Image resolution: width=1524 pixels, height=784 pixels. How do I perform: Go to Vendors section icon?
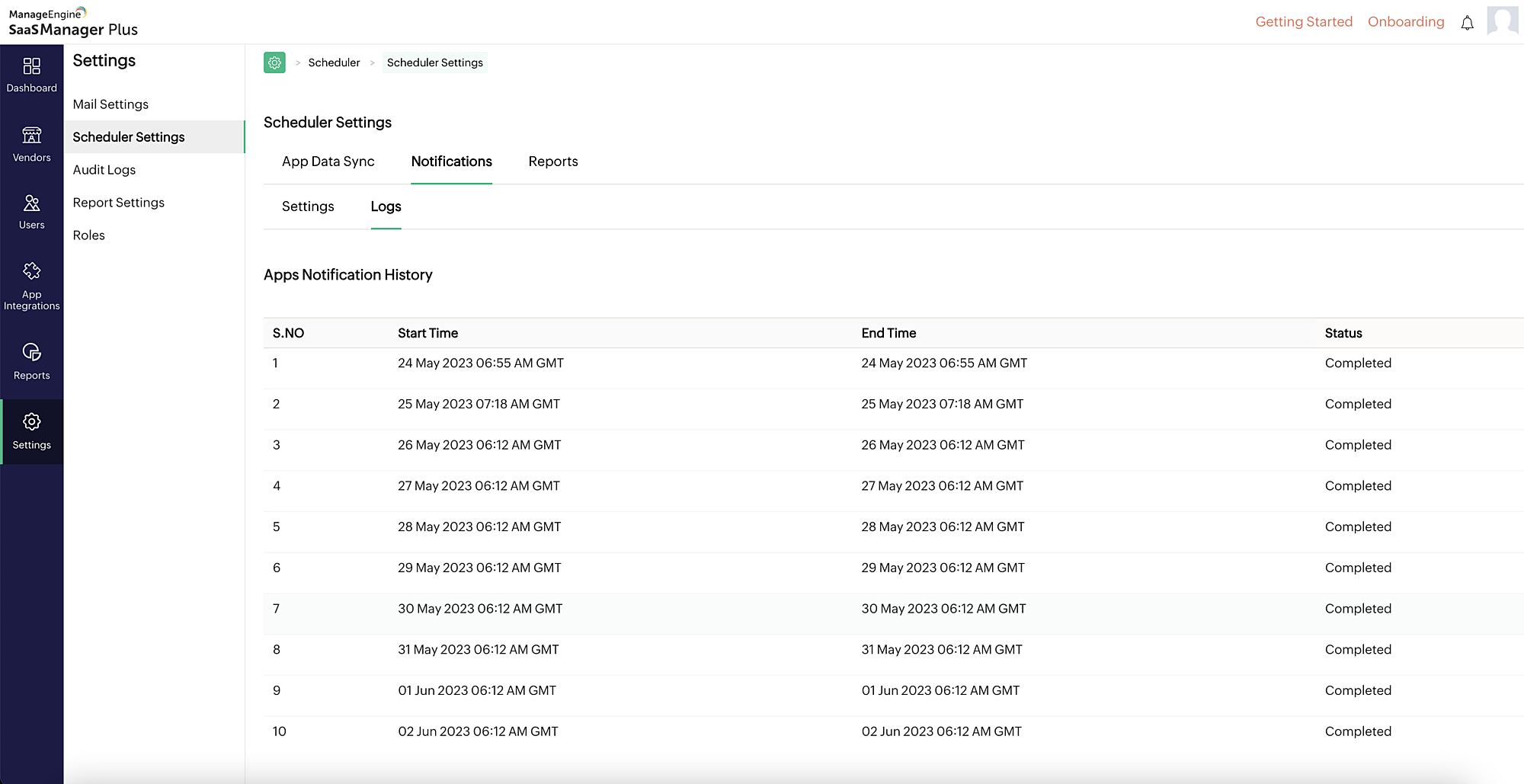[31, 136]
